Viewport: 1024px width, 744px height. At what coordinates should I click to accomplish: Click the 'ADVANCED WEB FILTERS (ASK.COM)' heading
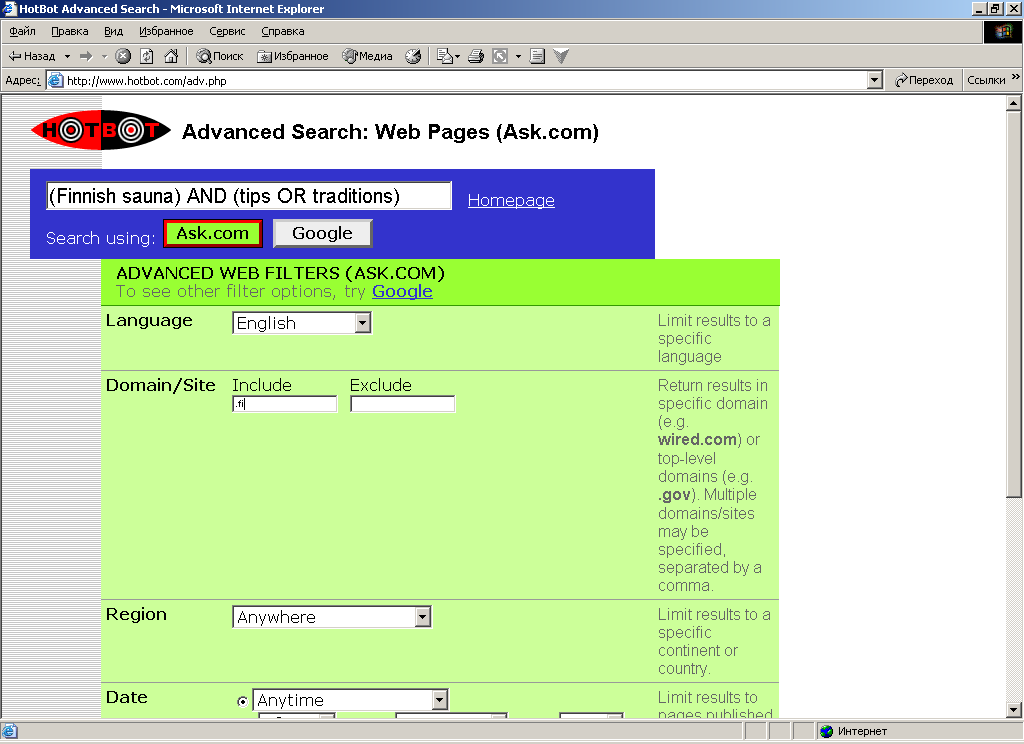tap(280, 273)
